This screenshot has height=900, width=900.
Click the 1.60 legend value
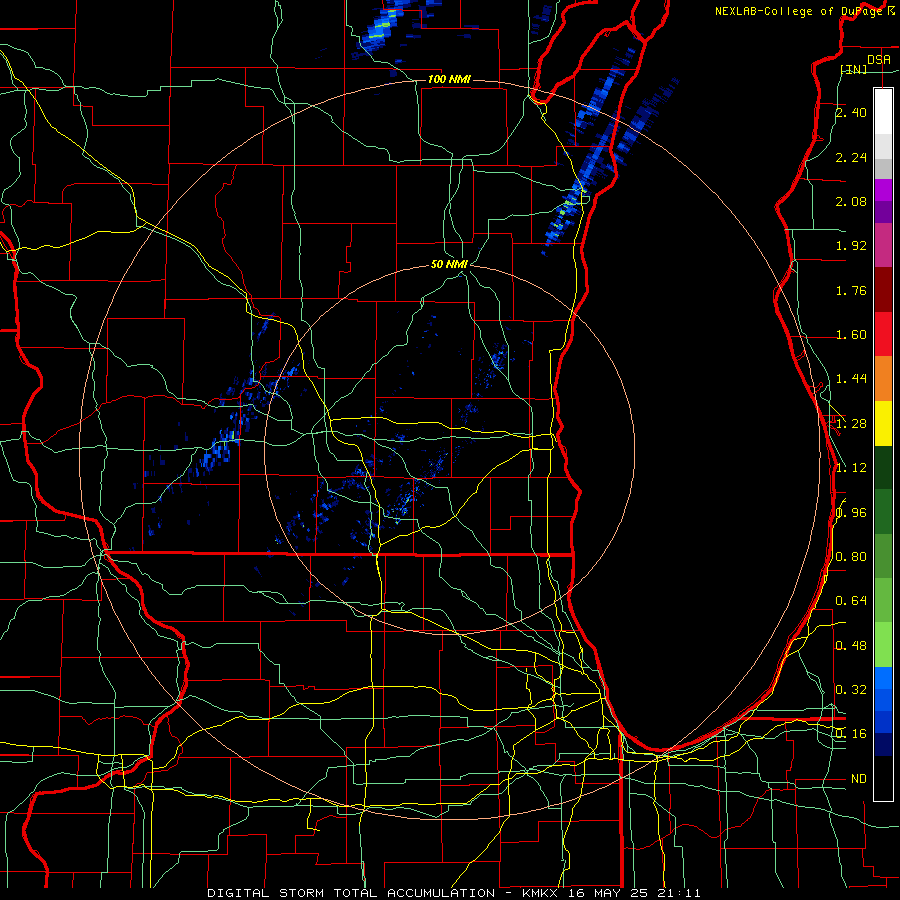[x=851, y=335]
